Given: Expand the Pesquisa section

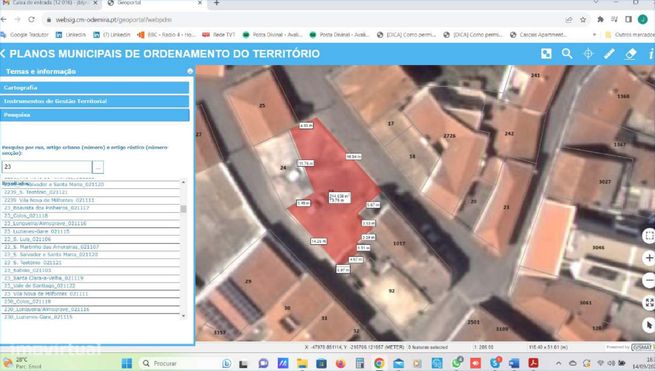Looking at the screenshot, I should [94, 115].
